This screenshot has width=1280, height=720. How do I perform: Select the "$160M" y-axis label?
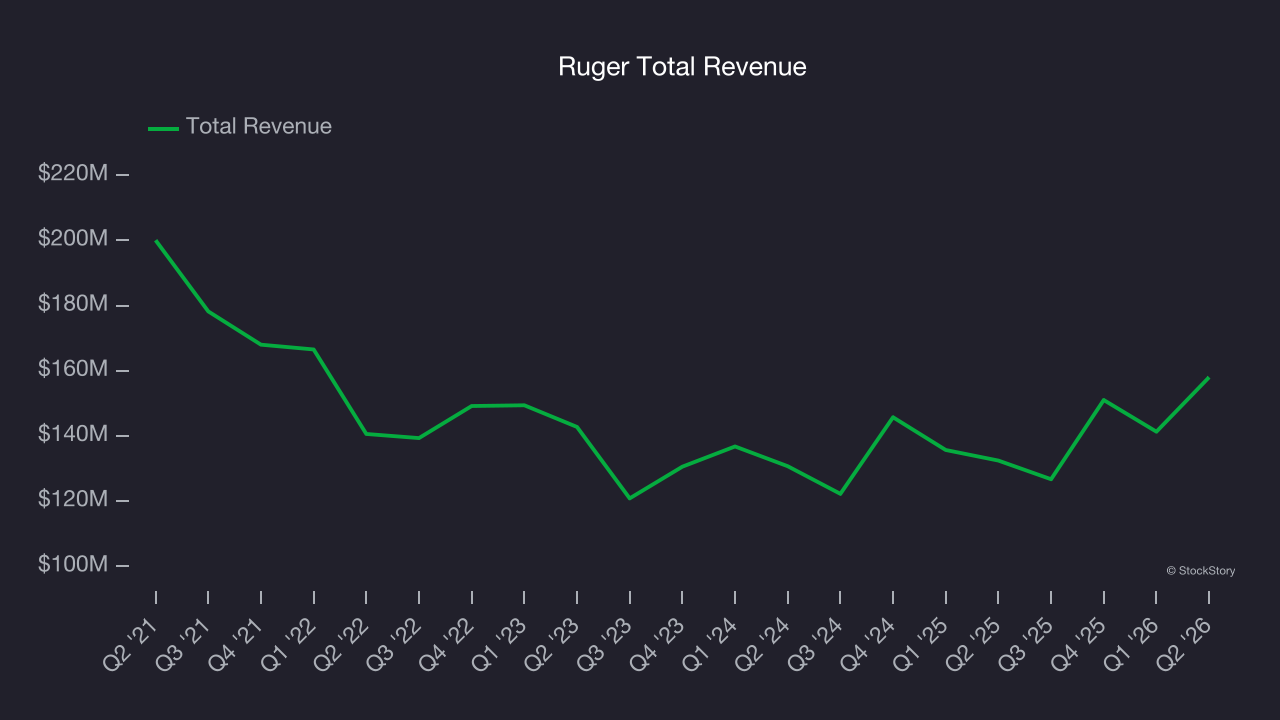pos(73,369)
